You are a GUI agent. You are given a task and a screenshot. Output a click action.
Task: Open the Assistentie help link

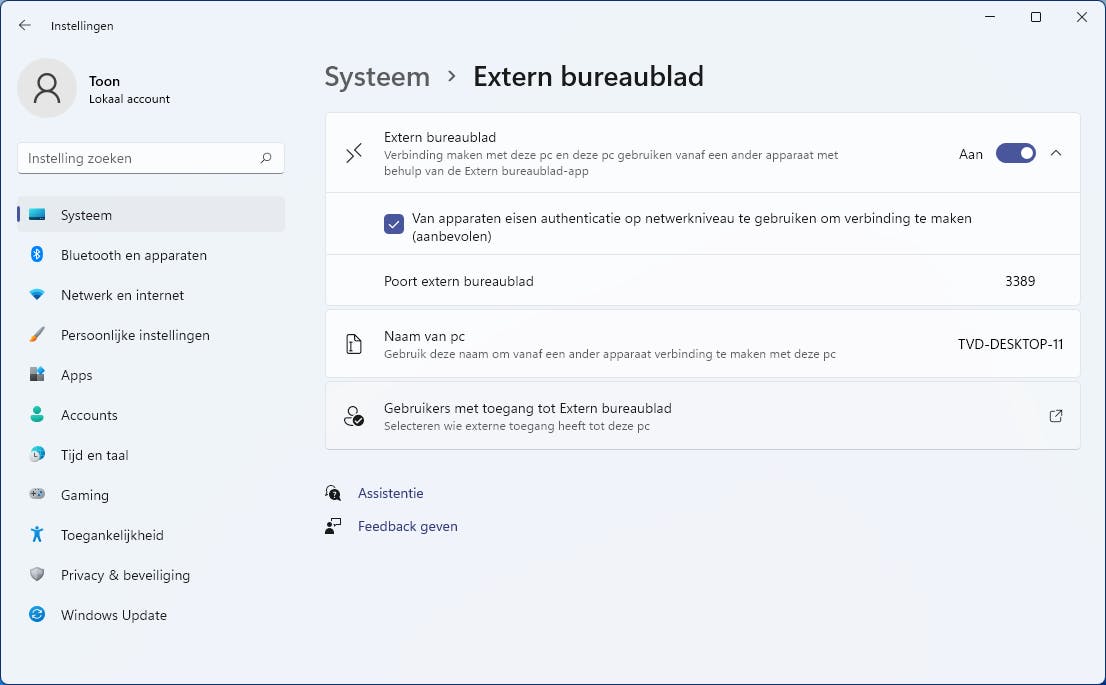point(390,493)
